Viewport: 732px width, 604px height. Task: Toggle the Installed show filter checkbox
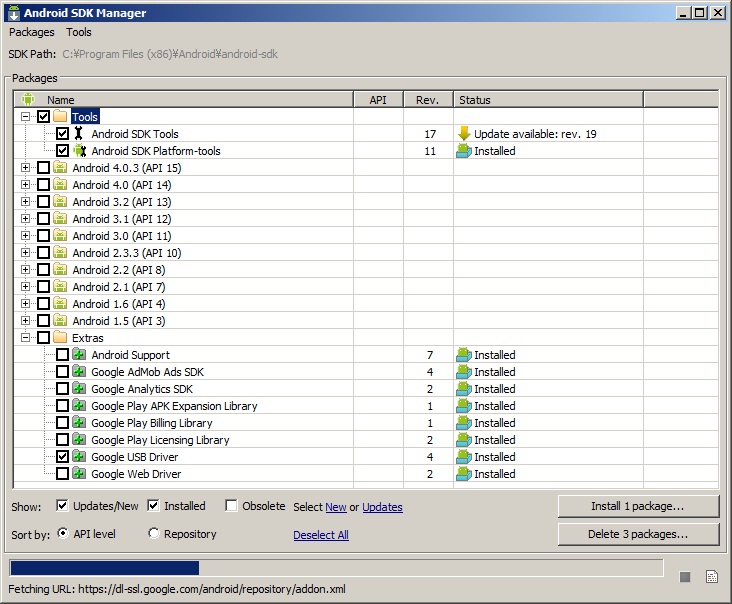click(153, 506)
